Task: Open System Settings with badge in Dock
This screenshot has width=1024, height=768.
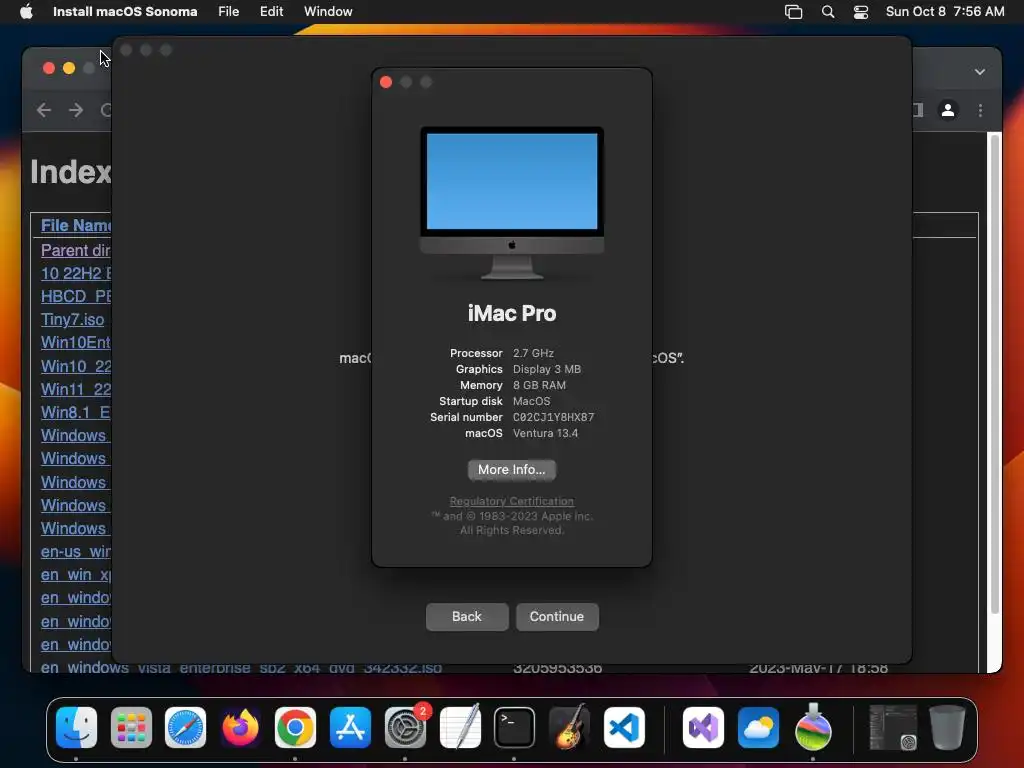Action: pos(405,727)
